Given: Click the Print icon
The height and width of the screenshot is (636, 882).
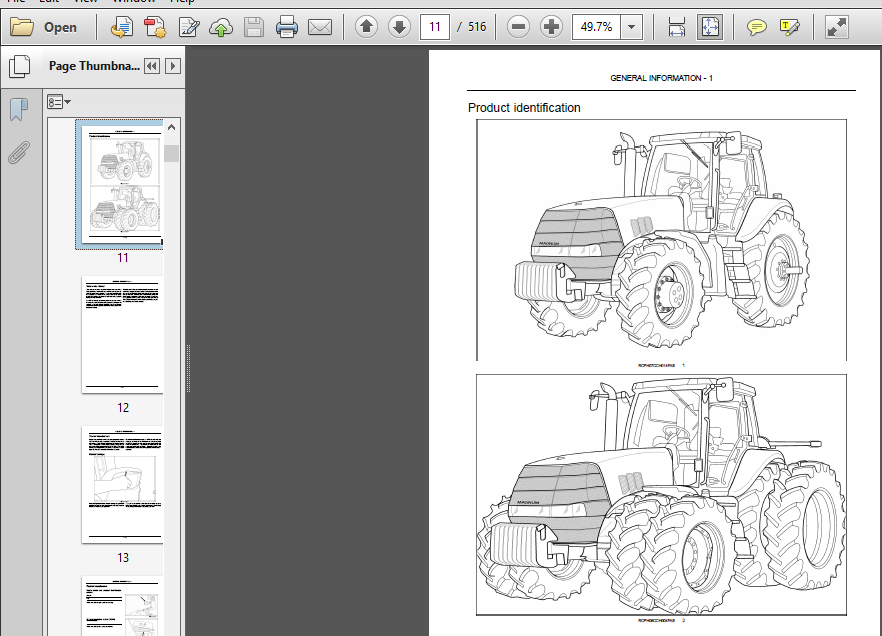Looking at the screenshot, I should [x=287, y=27].
